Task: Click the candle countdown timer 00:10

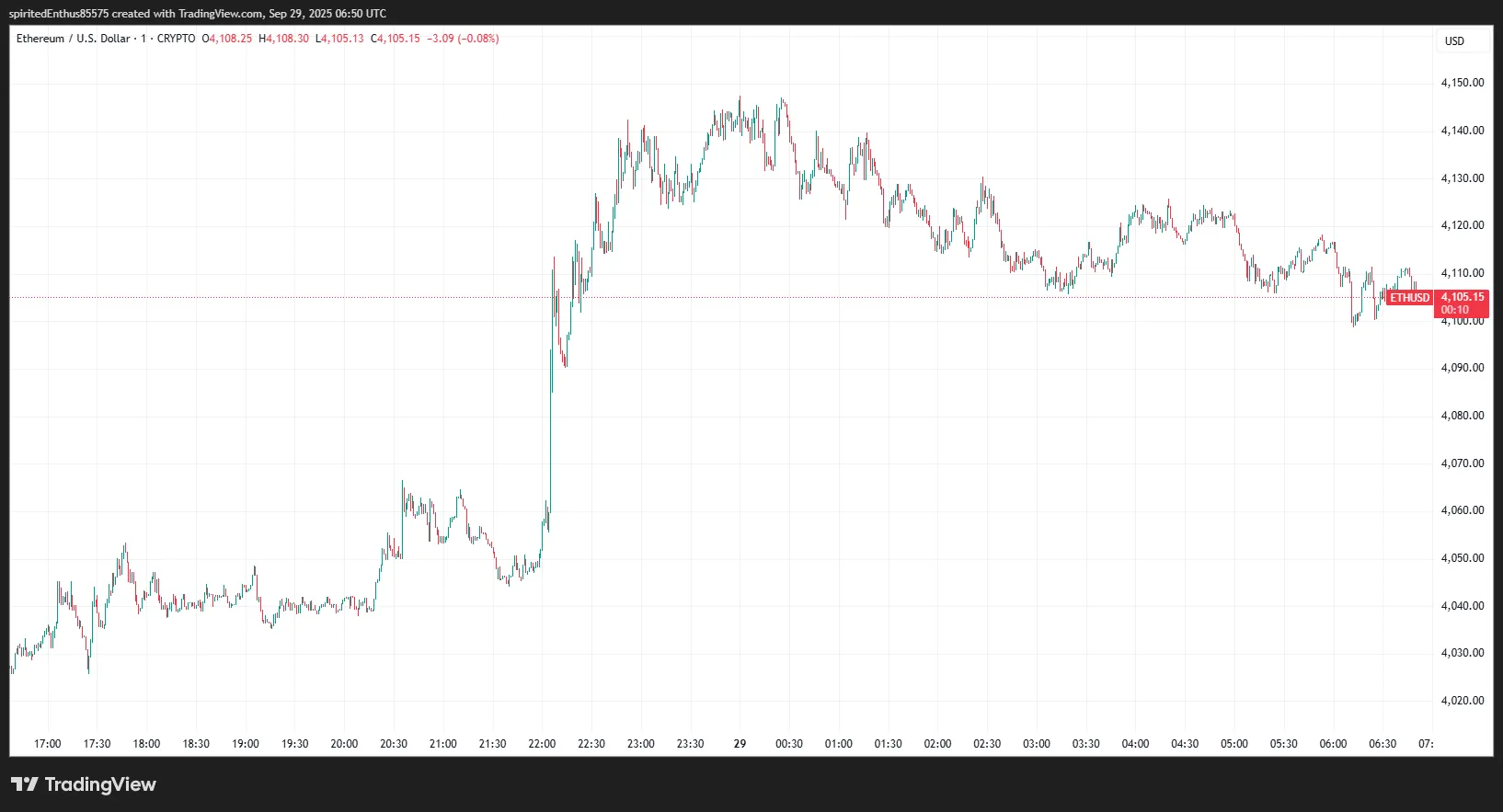Action: (x=1455, y=310)
